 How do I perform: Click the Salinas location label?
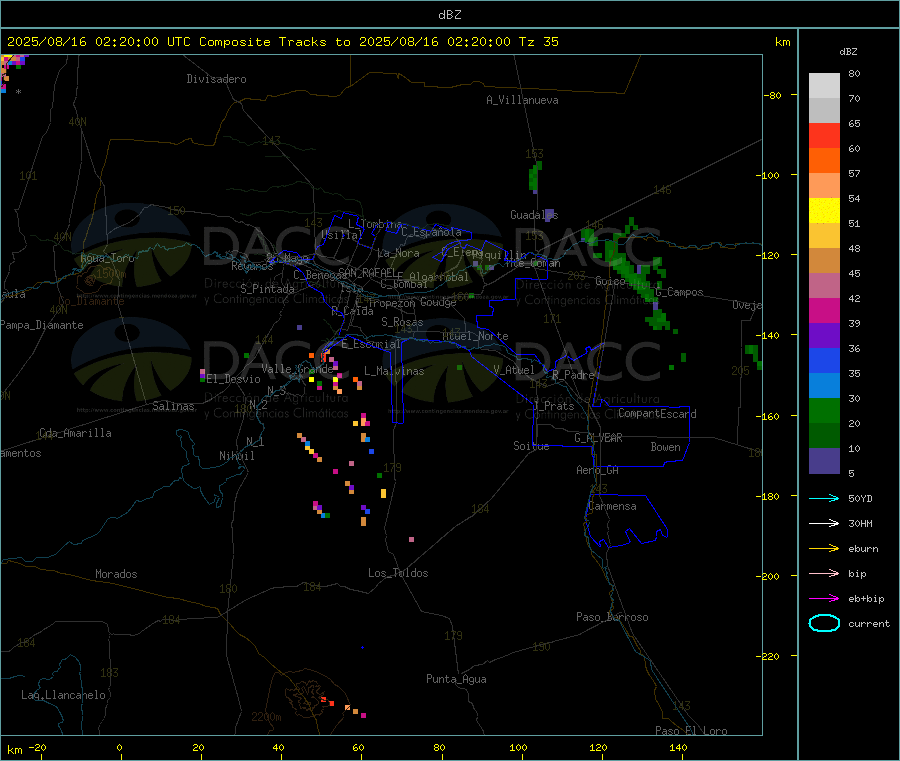pyautogui.click(x=173, y=406)
